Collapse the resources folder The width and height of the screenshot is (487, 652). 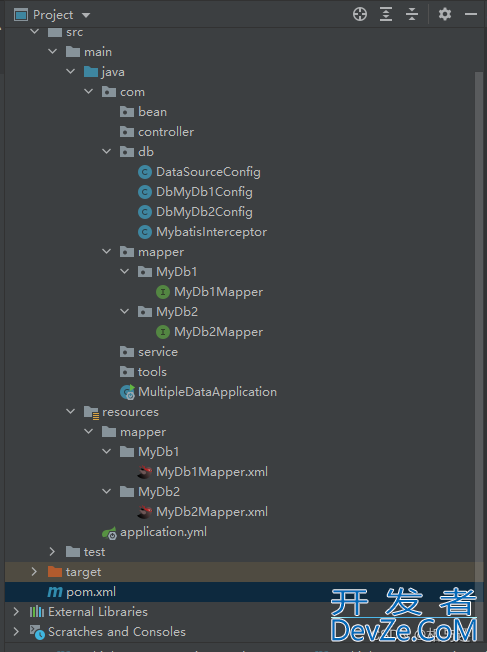pyautogui.click(x=70, y=412)
